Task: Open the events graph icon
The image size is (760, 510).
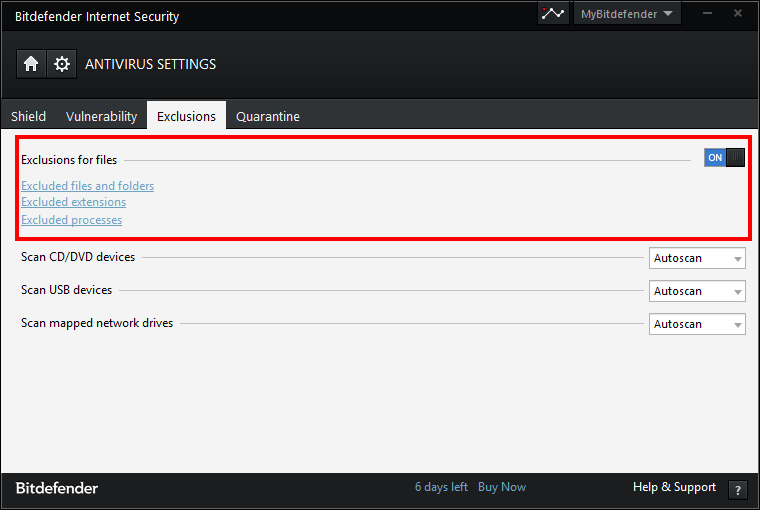Action: (x=553, y=14)
